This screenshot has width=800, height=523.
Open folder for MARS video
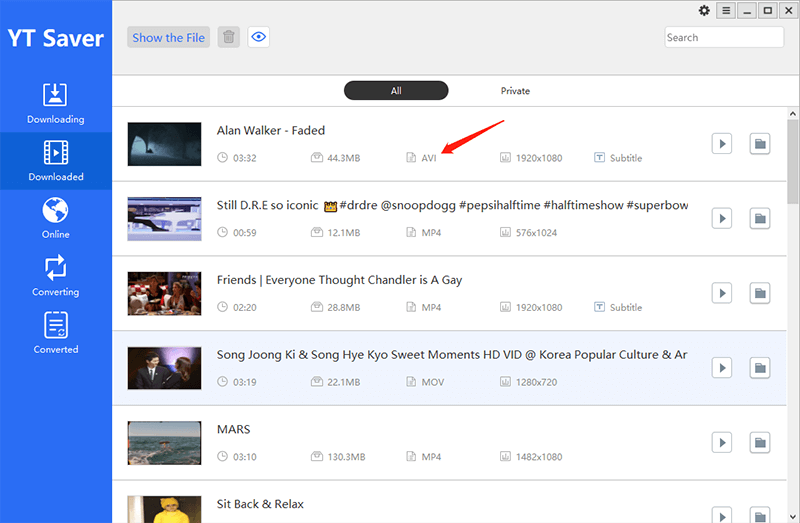760,442
